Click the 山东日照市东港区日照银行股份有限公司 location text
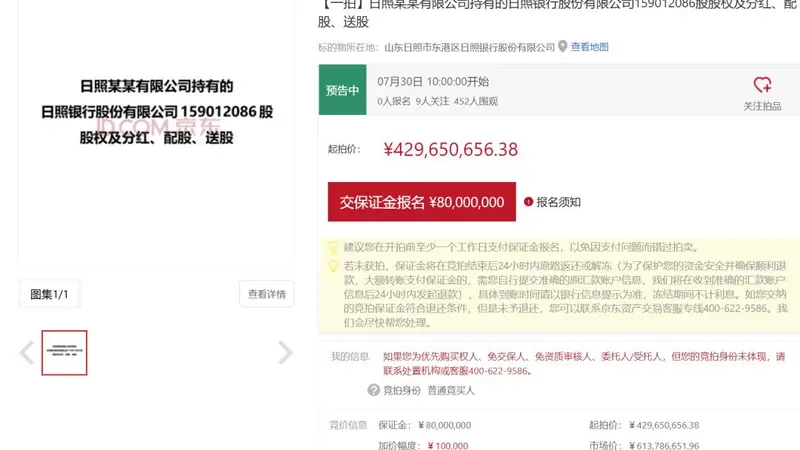Image resolution: width=800 pixels, height=450 pixels. (469, 47)
